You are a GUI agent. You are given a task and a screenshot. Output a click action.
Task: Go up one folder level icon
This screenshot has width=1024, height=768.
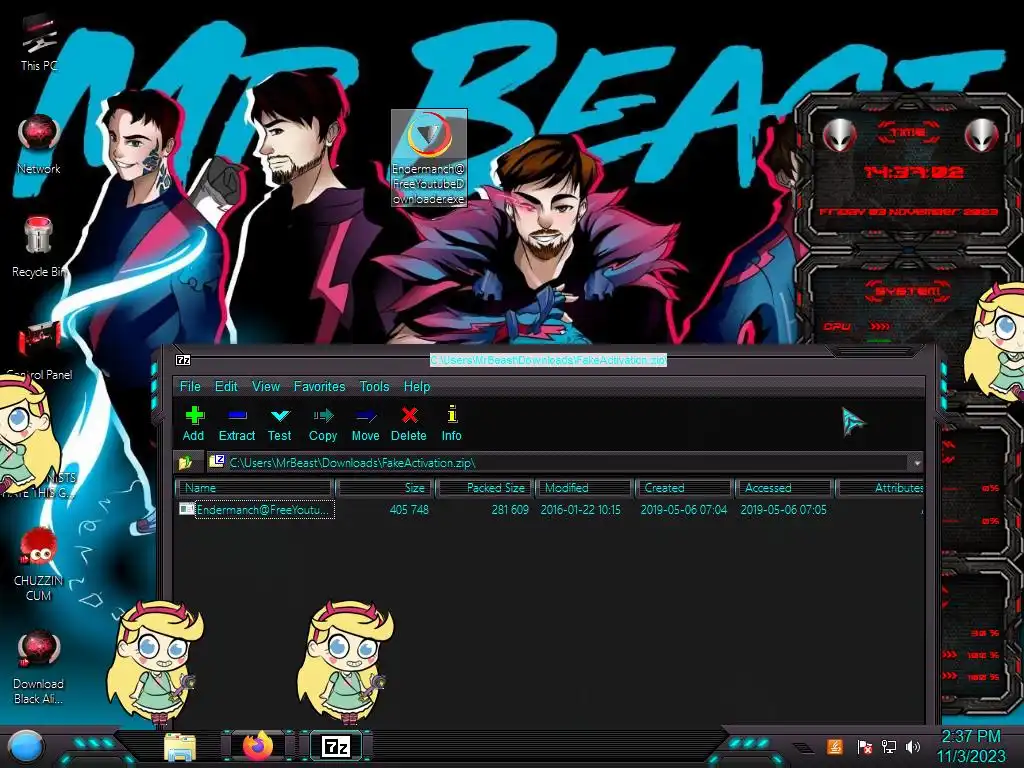[185, 463]
